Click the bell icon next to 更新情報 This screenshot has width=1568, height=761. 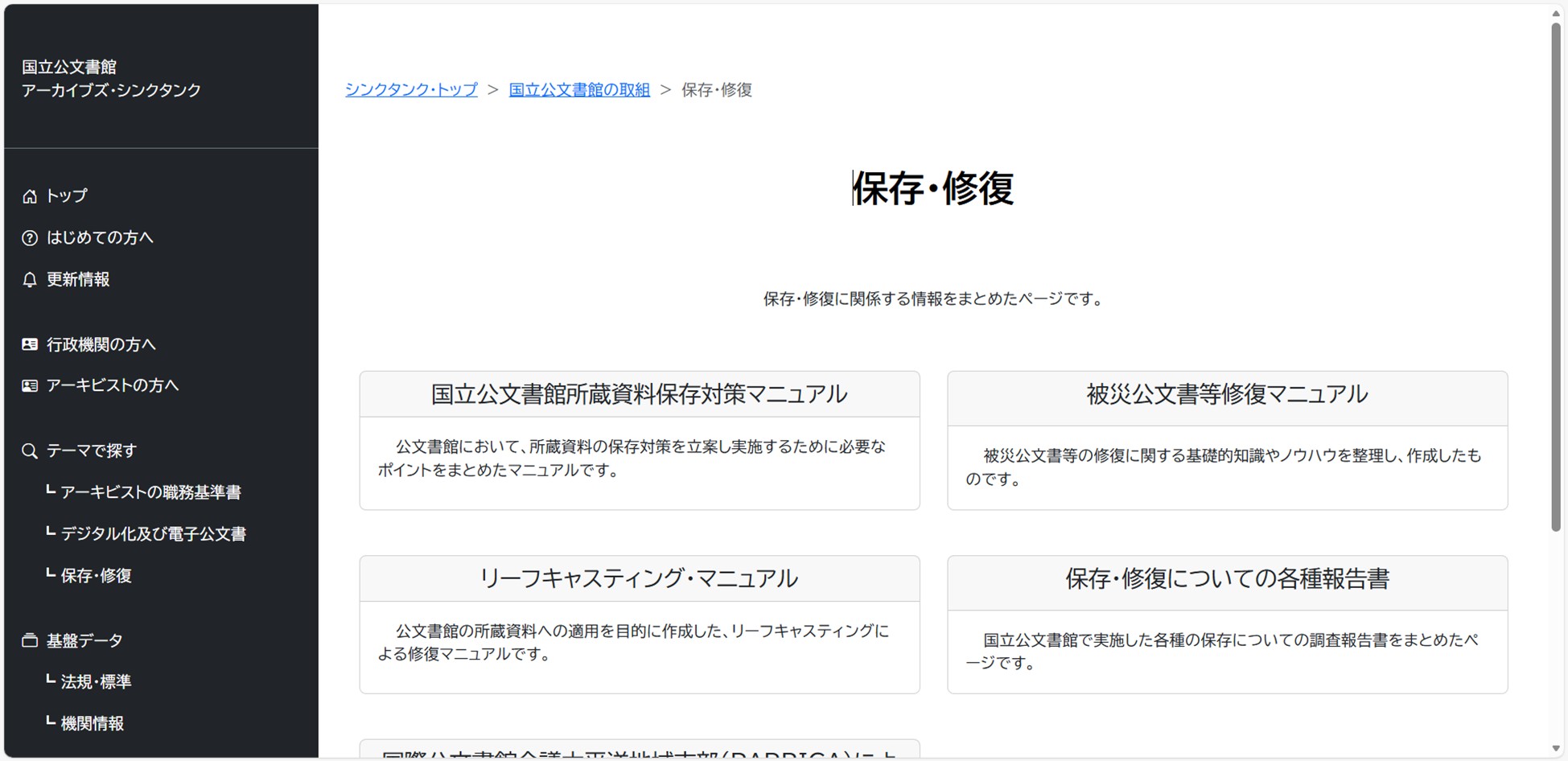click(30, 280)
